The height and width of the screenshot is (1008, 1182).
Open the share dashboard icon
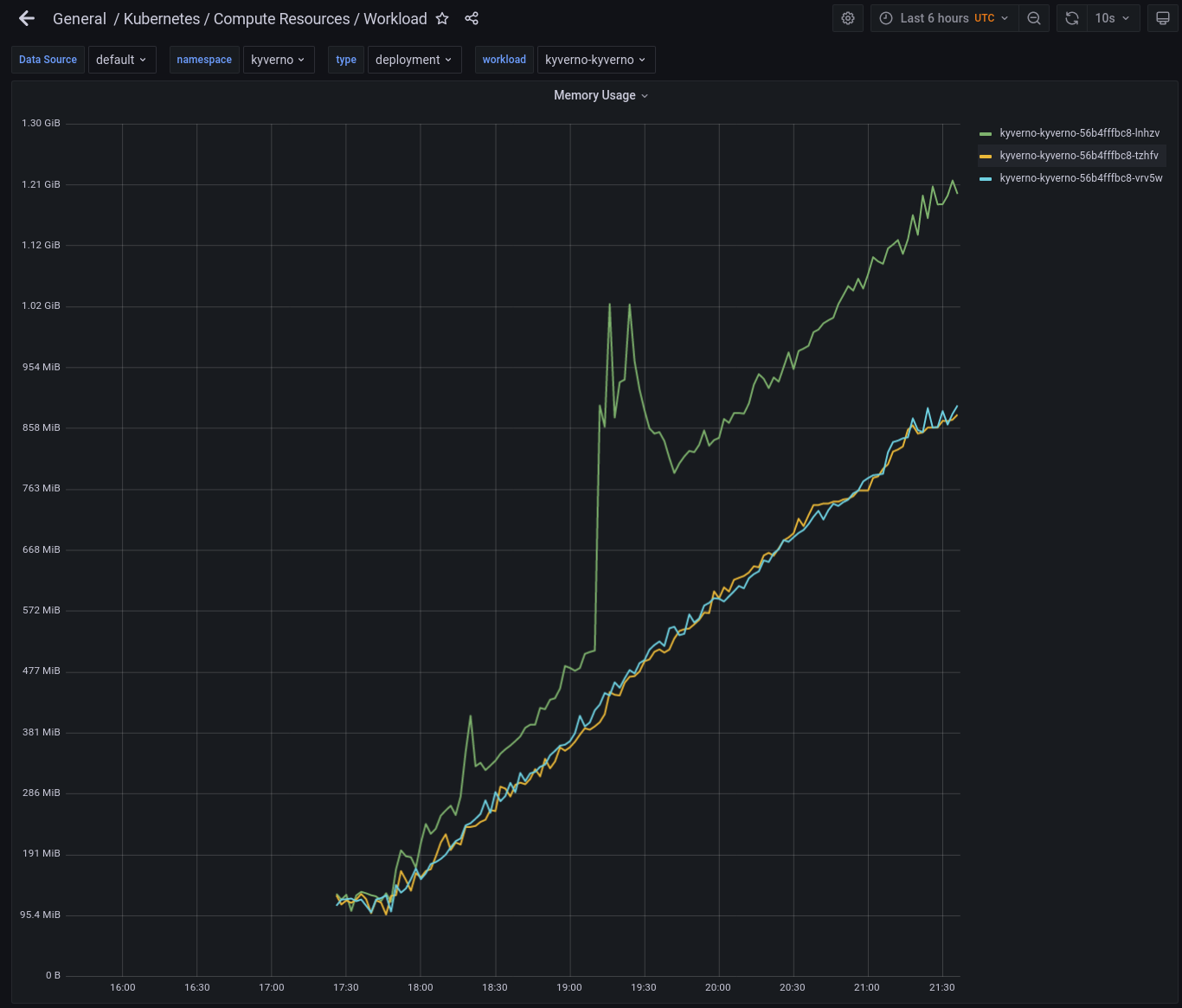pyautogui.click(x=472, y=18)
